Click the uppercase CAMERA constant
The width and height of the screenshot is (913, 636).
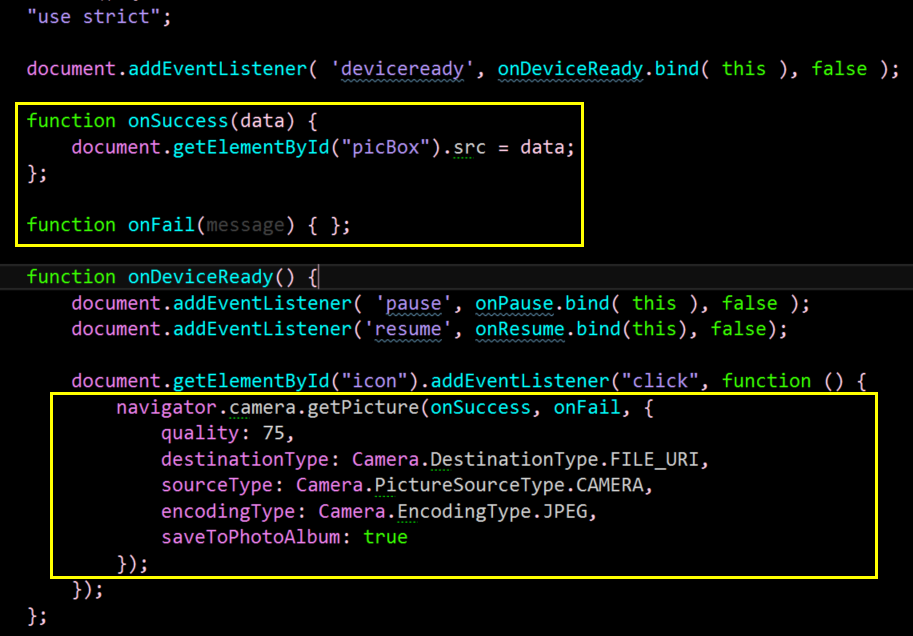click(x=610, y=485)
